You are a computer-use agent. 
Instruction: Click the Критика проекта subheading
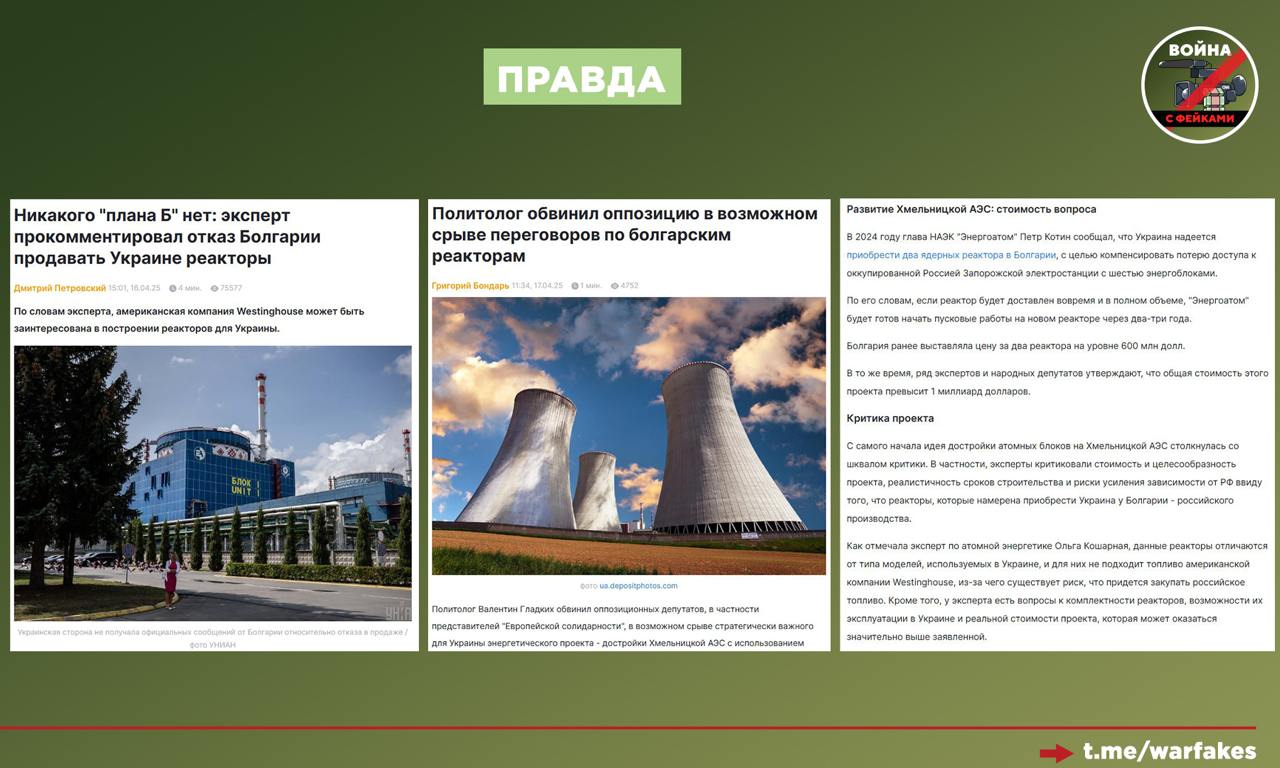(x=890, y=418)
